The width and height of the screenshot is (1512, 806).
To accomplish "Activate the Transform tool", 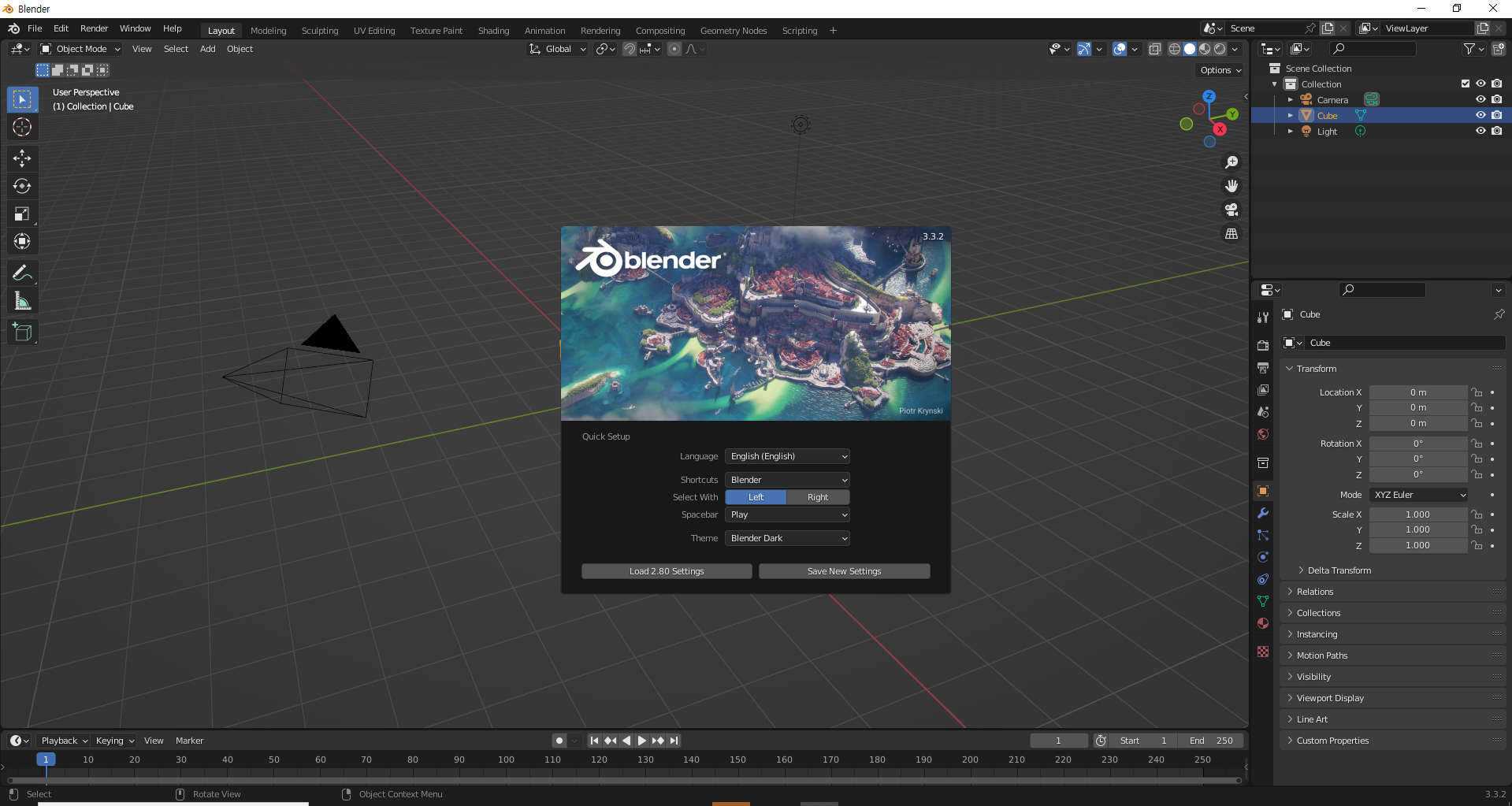I will 22,241.
